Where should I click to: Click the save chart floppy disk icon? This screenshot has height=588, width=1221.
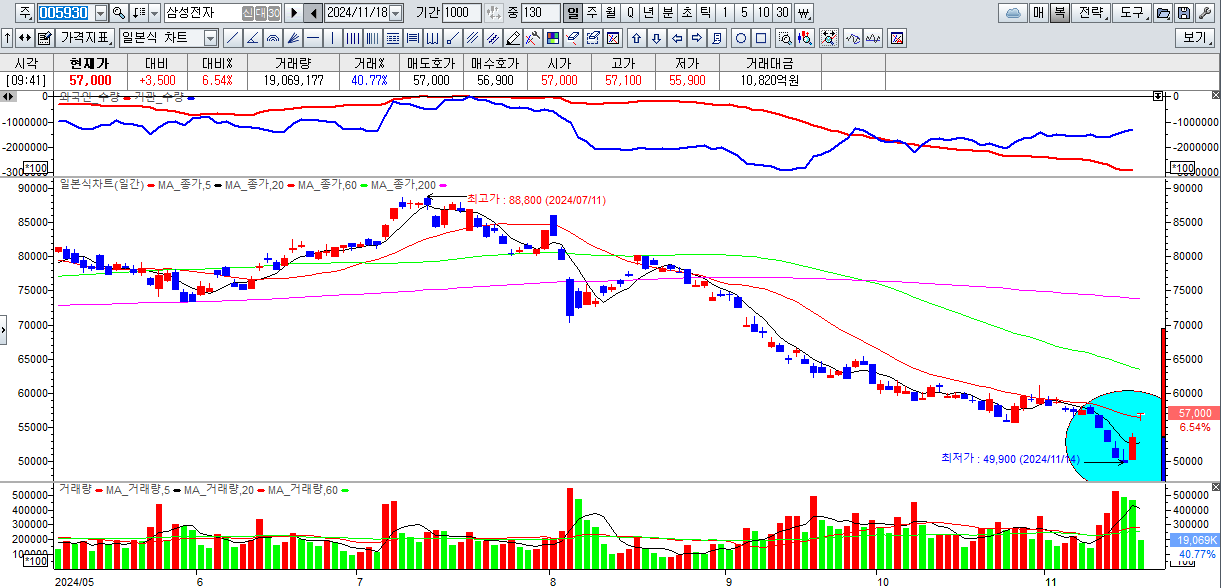(1184, 13)
